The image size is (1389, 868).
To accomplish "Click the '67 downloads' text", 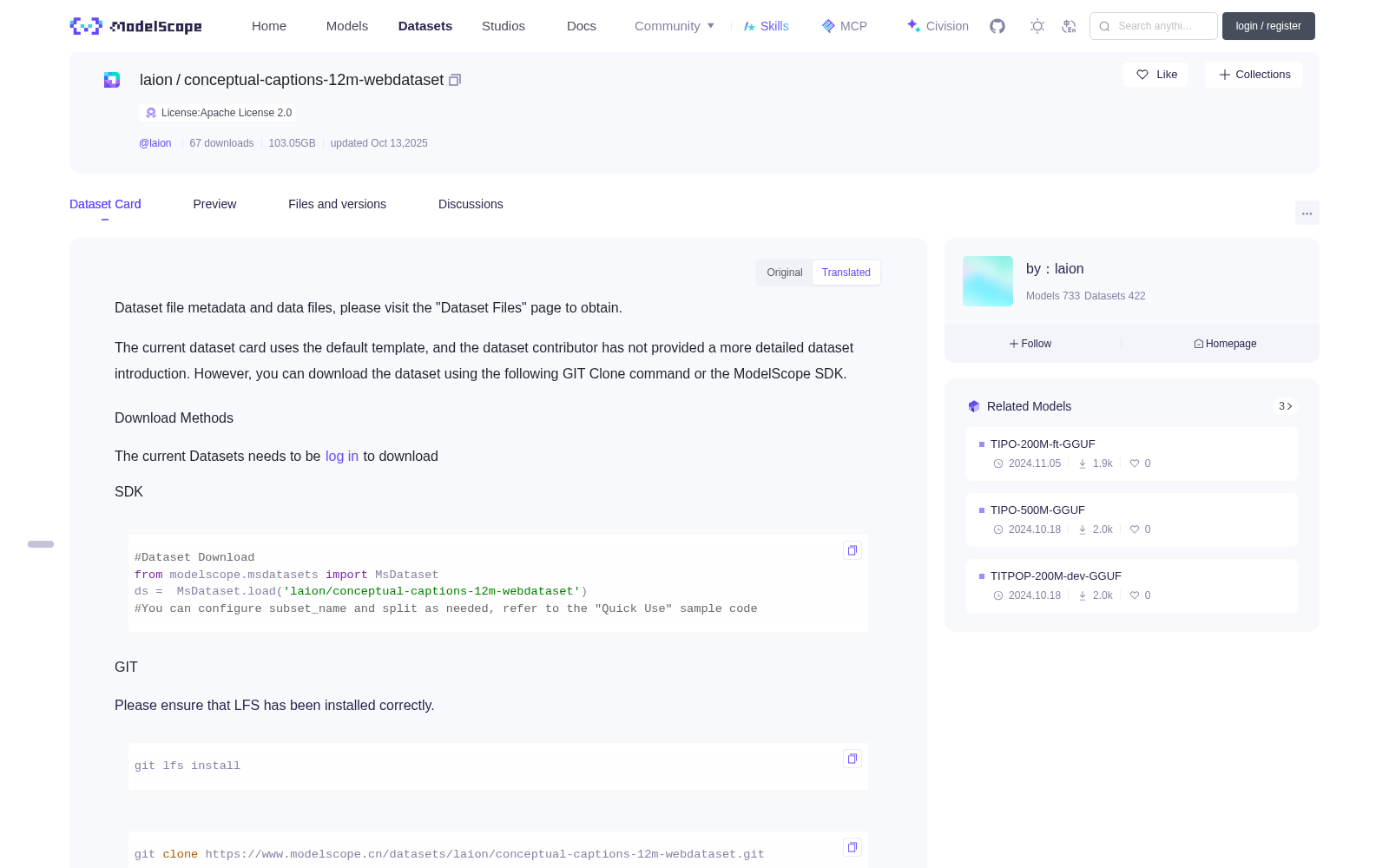I will click(221, 143).
